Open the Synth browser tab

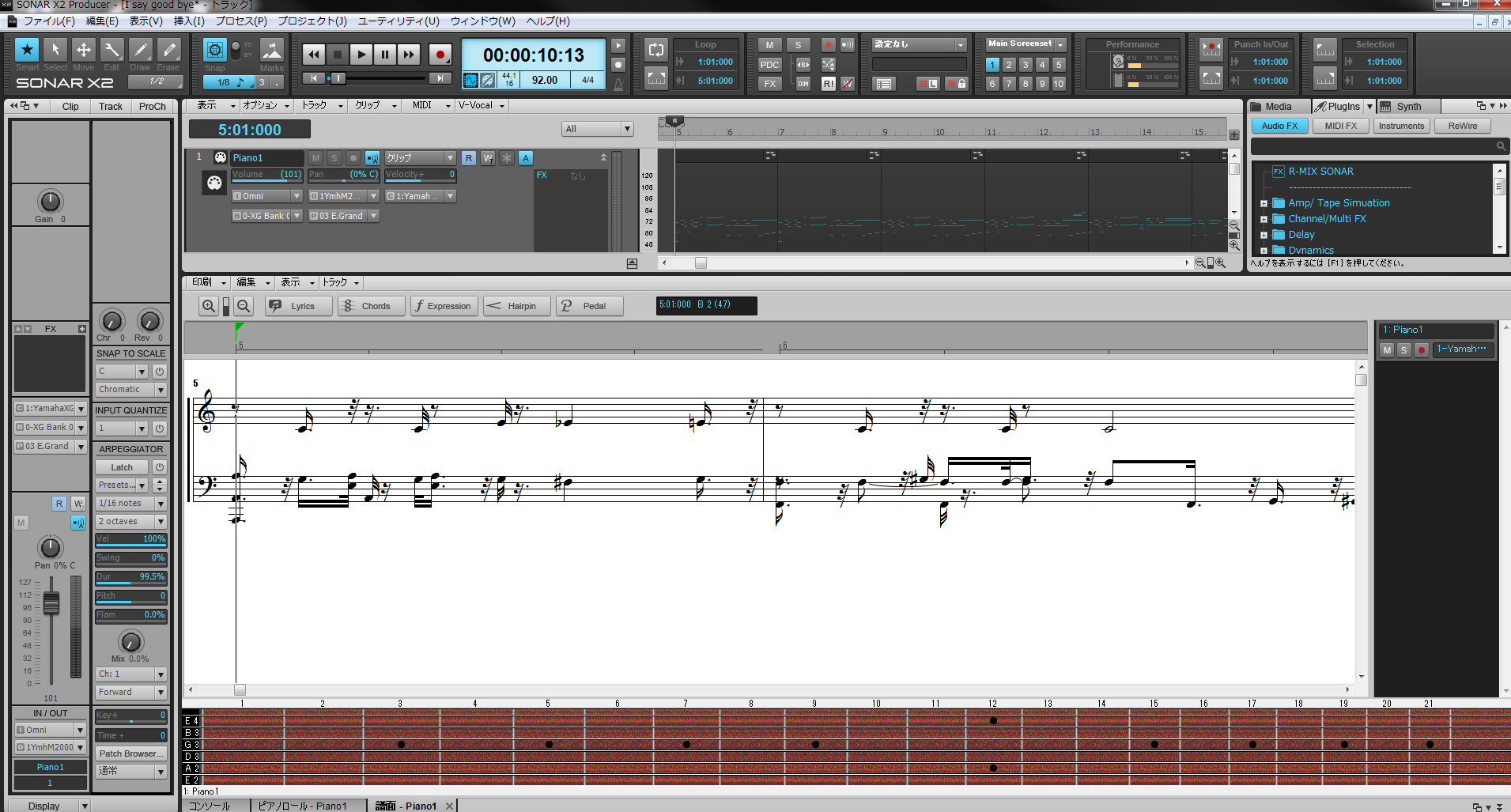coord(1408,106)
